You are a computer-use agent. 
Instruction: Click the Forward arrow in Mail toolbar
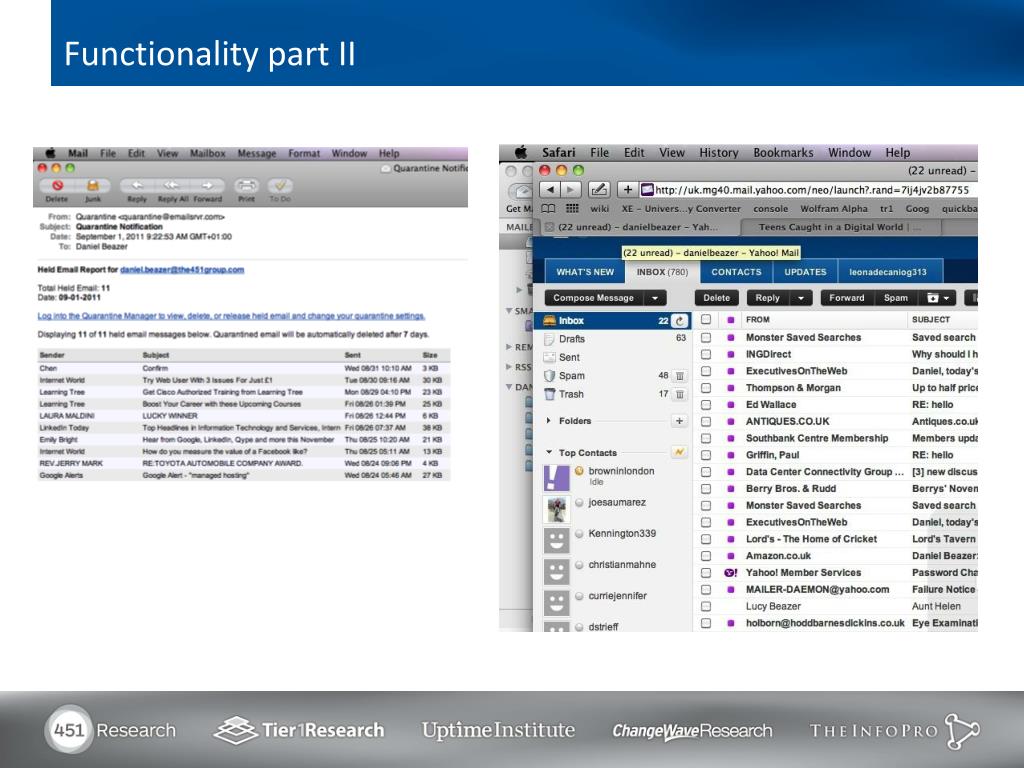207,185
